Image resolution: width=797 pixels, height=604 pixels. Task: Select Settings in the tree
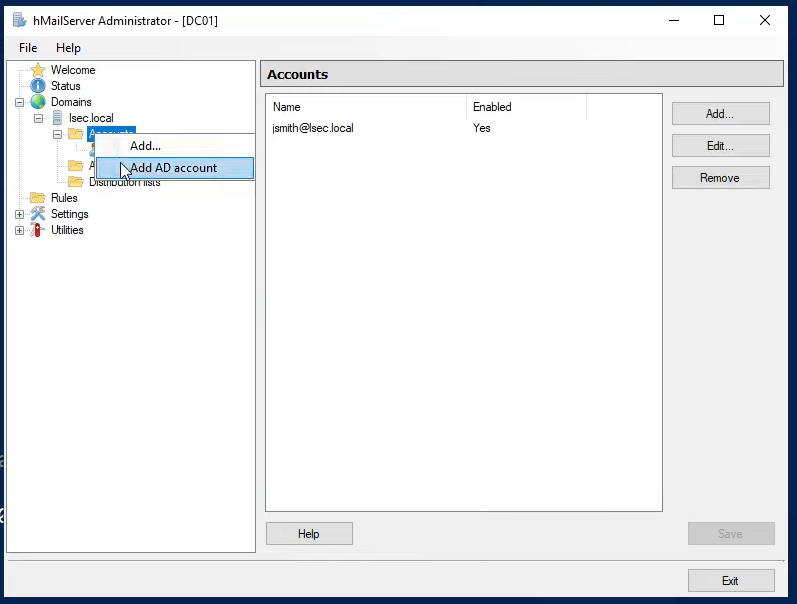coord(70,214)
